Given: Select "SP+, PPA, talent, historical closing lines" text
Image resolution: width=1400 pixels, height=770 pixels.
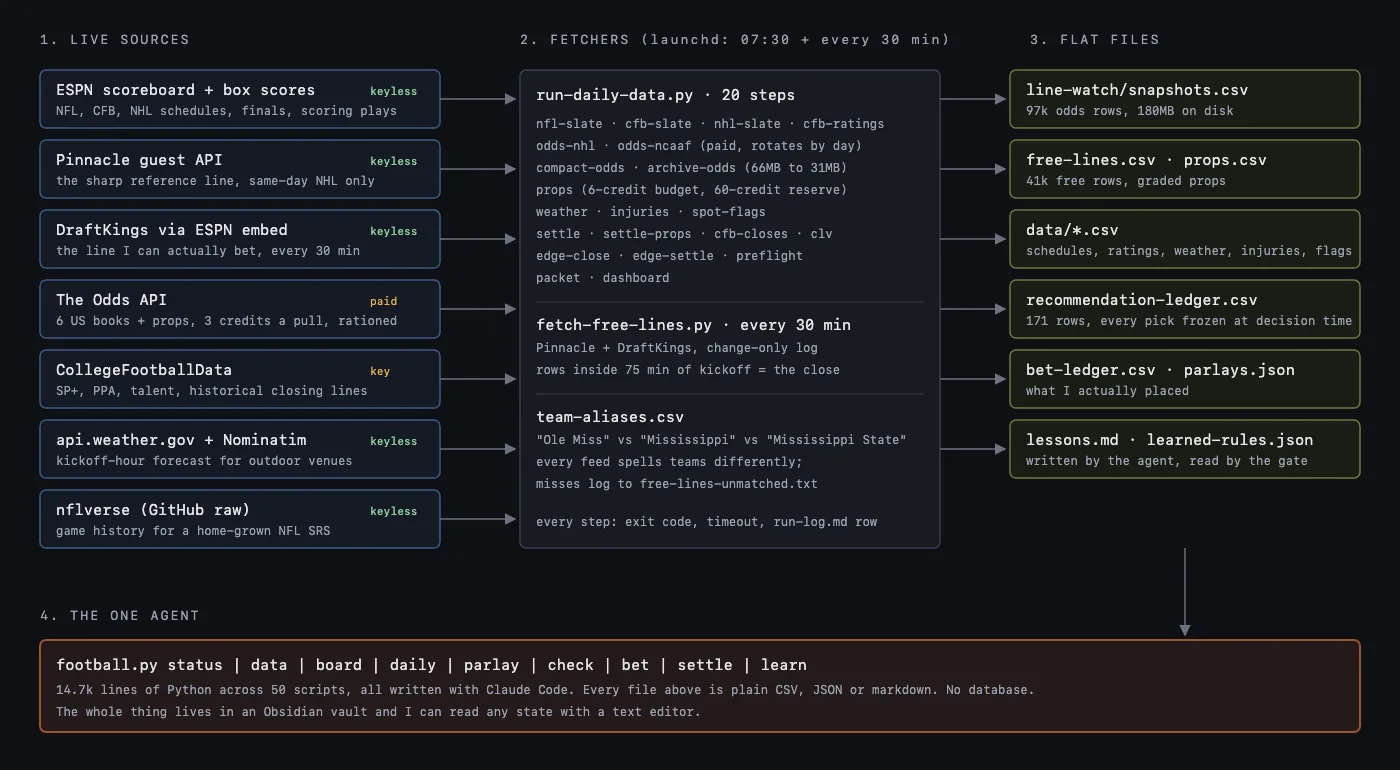Looking at the screenshot, I should tap(211, 391).
